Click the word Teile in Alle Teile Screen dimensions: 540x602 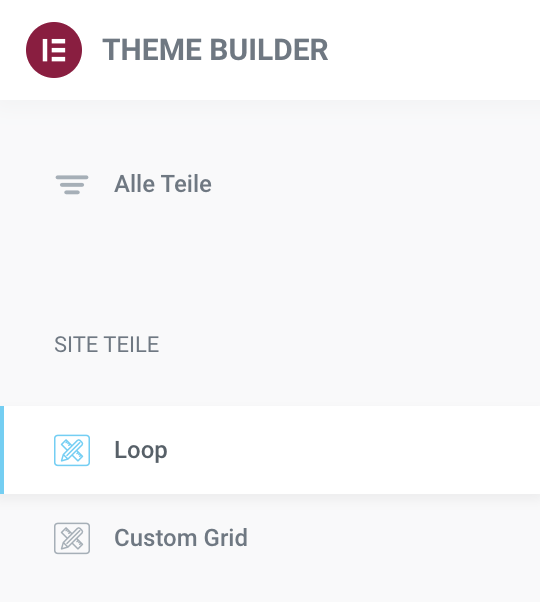[x=186, y=184]
